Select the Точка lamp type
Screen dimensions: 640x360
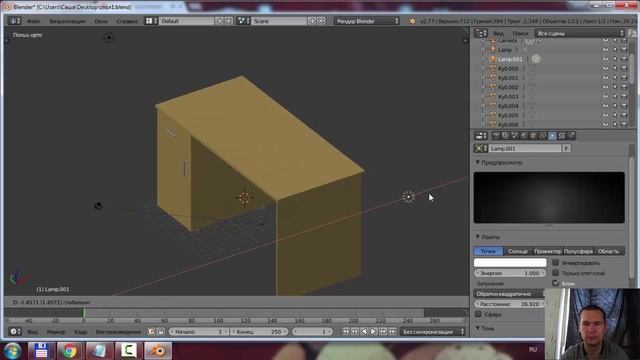[488, 251]
